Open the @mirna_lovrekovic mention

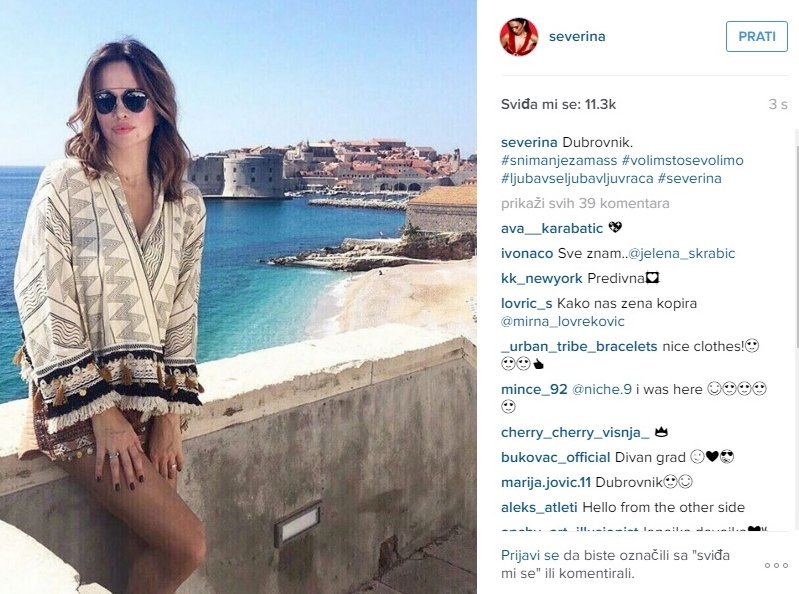tap(563, 321)
